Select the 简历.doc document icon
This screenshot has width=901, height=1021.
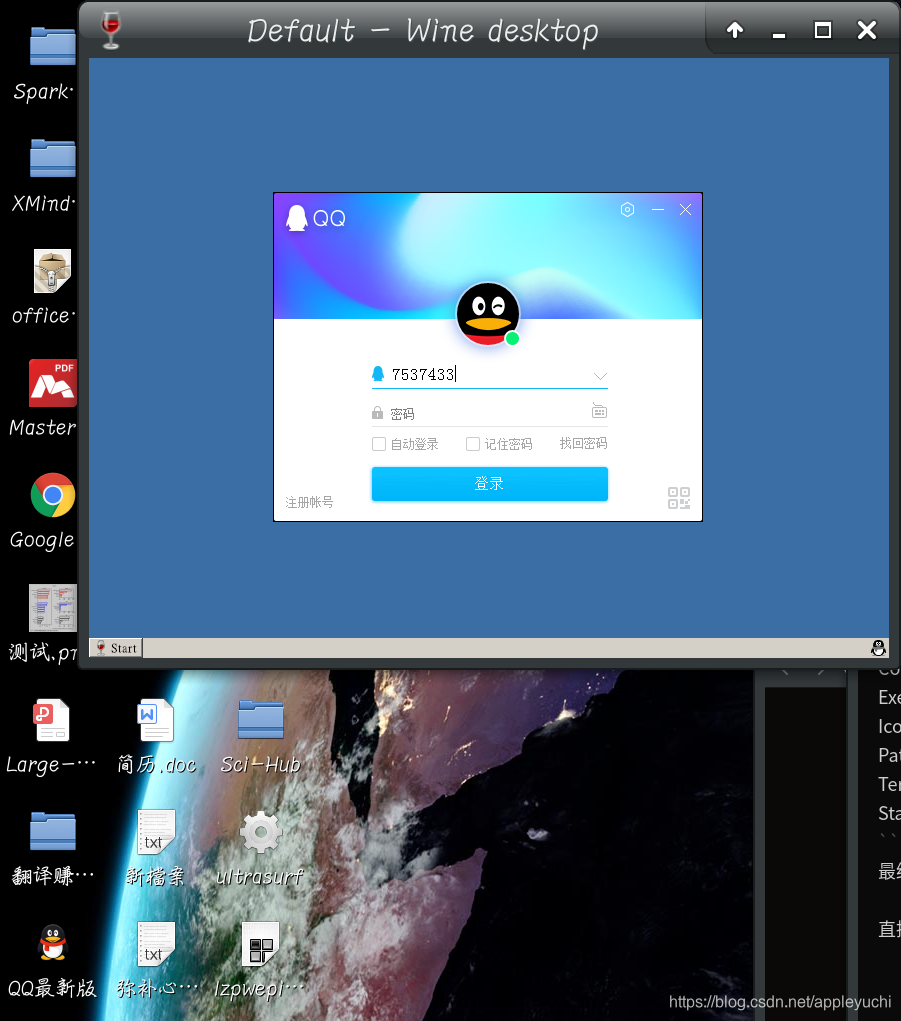point(156,720)
